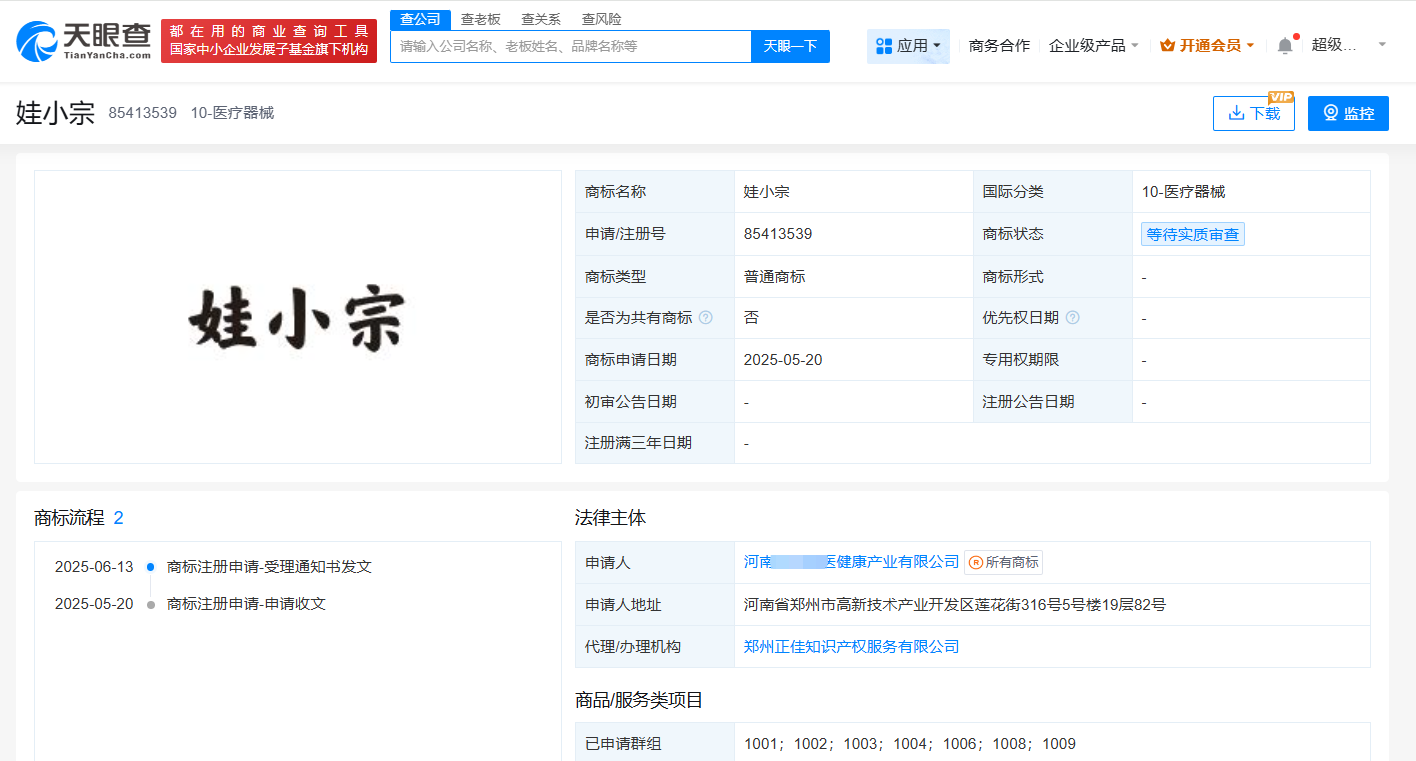
Task: Open the 超级 account dropdown
Action: [x=1345, y=45]
